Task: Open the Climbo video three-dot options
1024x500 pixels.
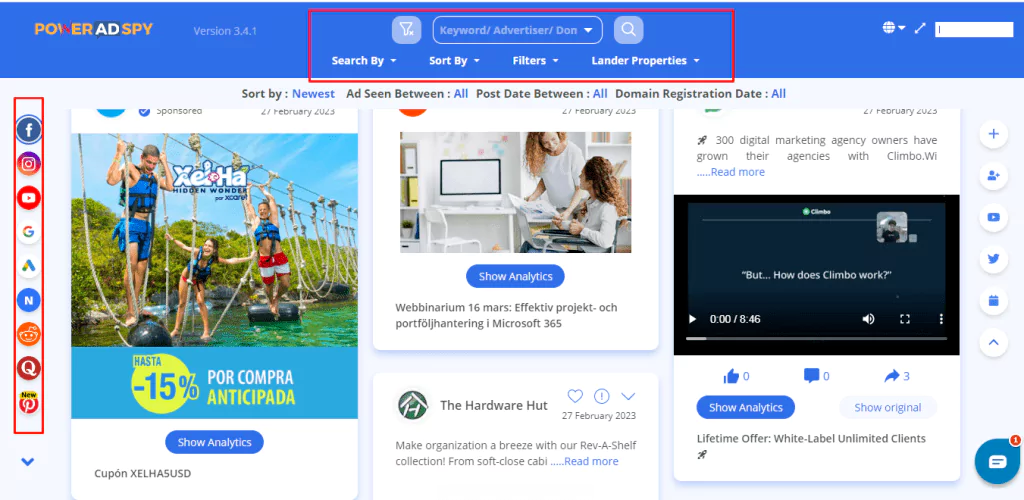Action: 941,319
